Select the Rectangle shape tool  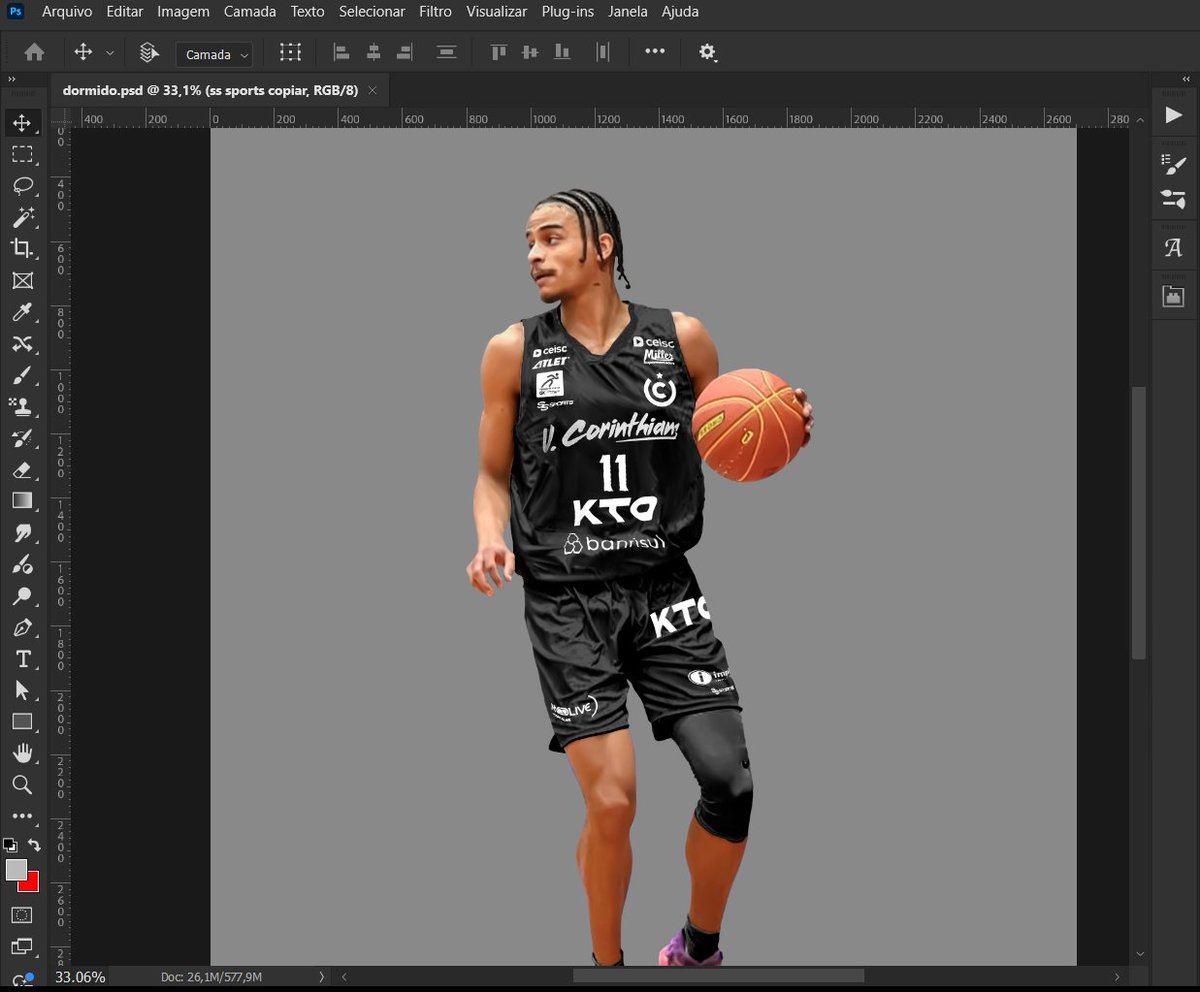tap(22, 721)
